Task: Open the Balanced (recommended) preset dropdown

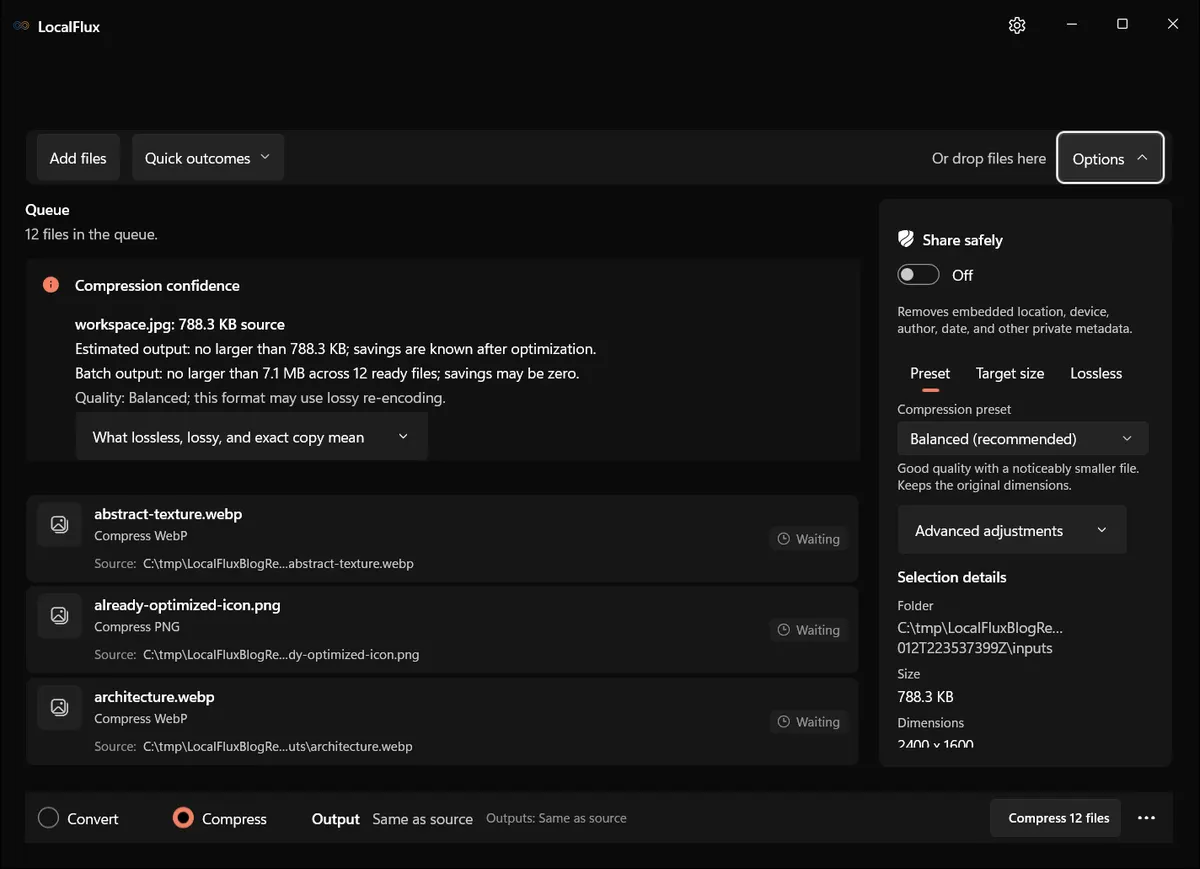Action: (x=1022, y=439)
